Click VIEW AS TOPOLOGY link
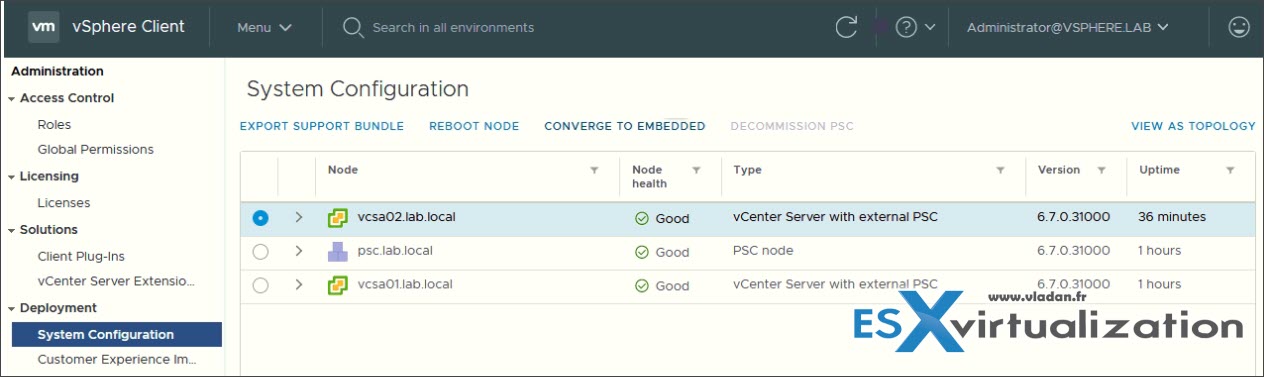The height and width of the screenshot is (377, 1264). click(1193, 126)
